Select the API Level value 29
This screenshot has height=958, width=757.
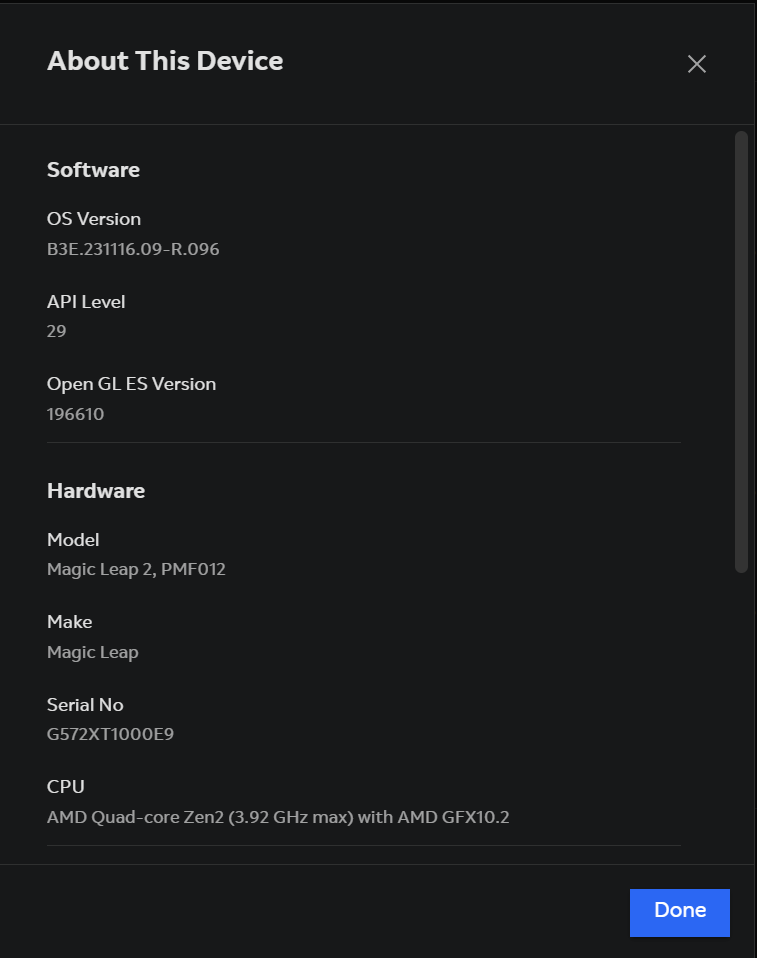click(x=56, y=331)
